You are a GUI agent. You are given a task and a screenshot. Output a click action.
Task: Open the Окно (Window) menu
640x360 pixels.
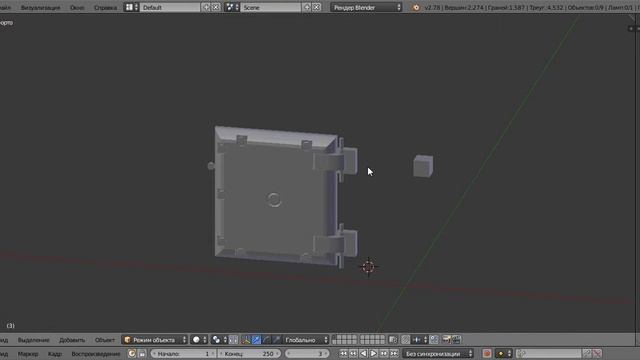click(x=77, y=7)
